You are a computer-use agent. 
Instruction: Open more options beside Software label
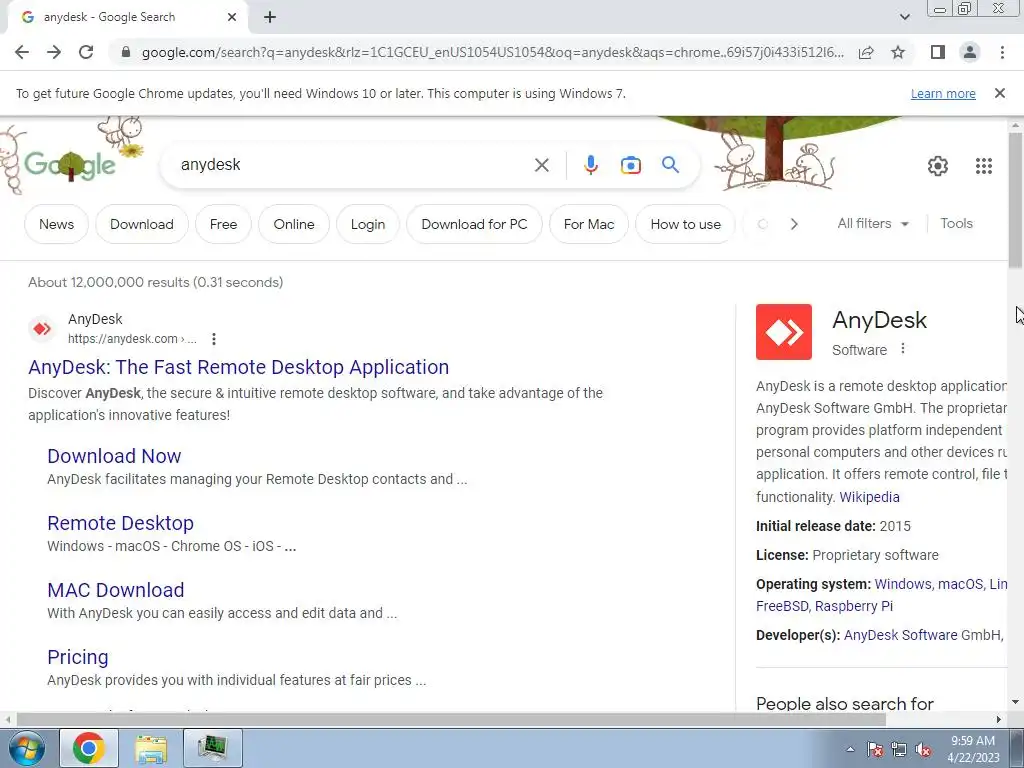[x=903, y=349]
